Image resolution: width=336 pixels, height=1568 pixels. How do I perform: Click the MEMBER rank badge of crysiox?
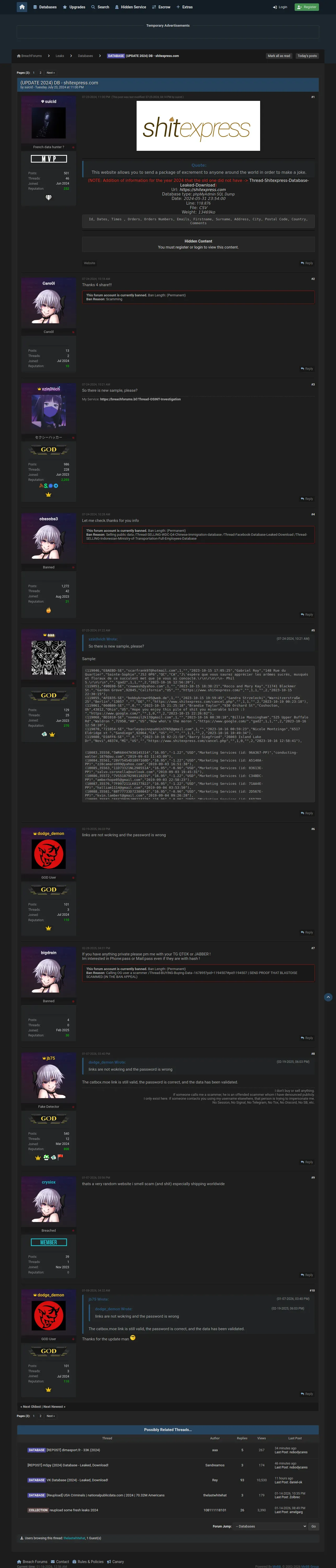49,1242
